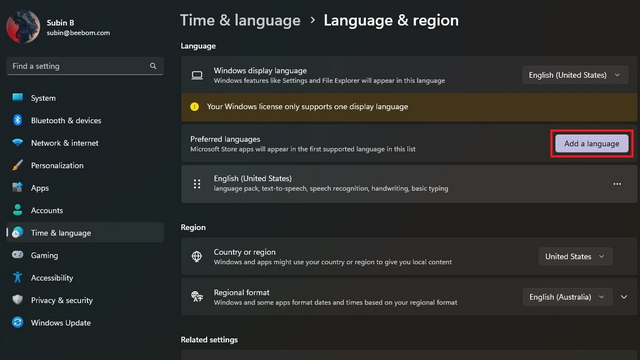Image resolution: width=640 pixels, height=360 pixels.
Task: Open the Regional format English (Australia) dropdown
Action: (x=567, y=297)
